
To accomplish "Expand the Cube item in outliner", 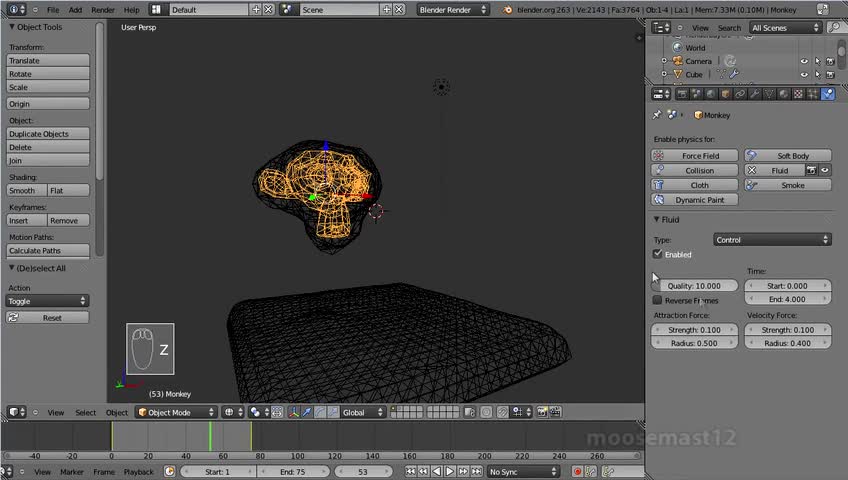I will [x=664, y=74].
